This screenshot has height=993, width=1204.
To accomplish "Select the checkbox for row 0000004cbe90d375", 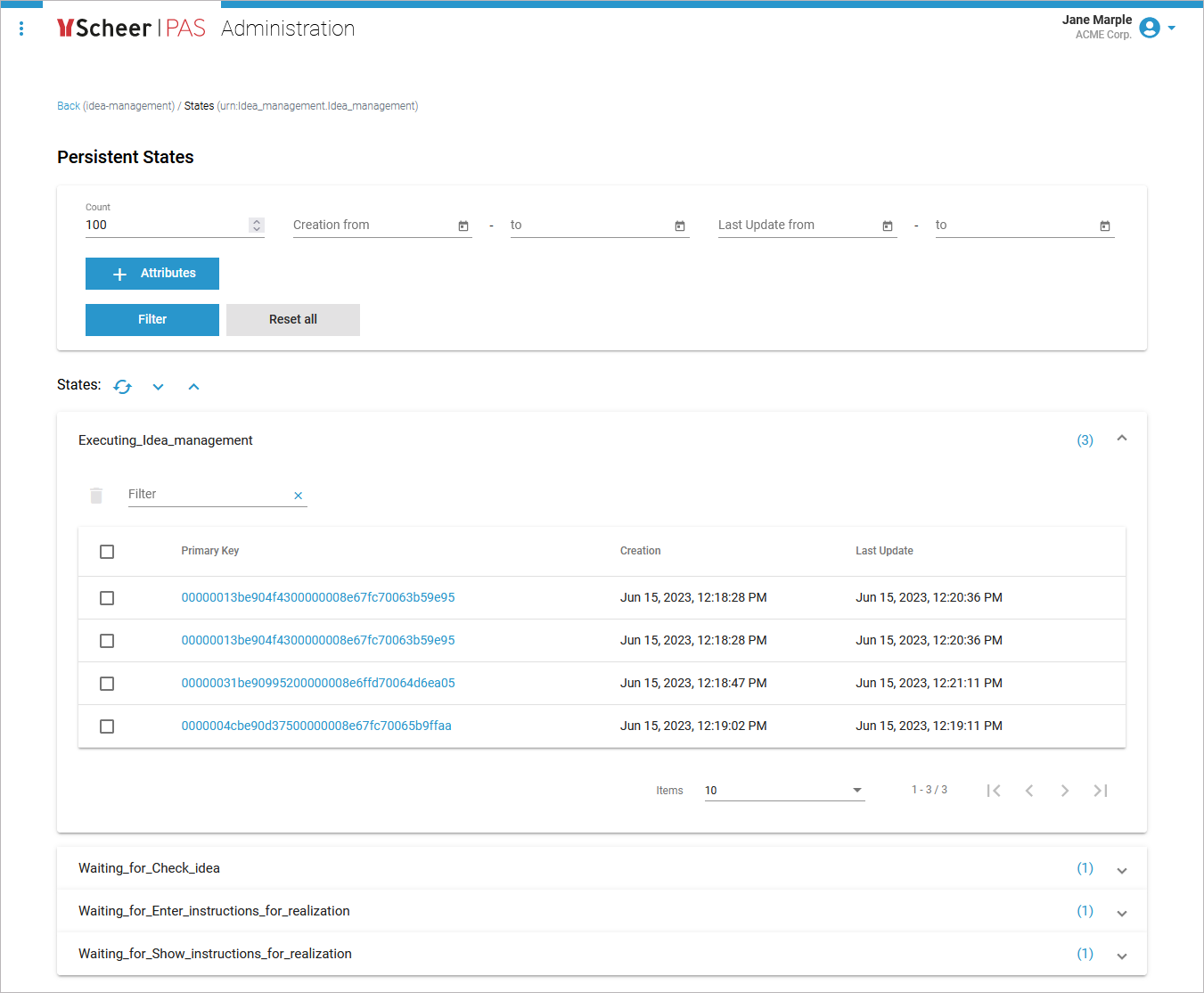I will click(107, 726).
